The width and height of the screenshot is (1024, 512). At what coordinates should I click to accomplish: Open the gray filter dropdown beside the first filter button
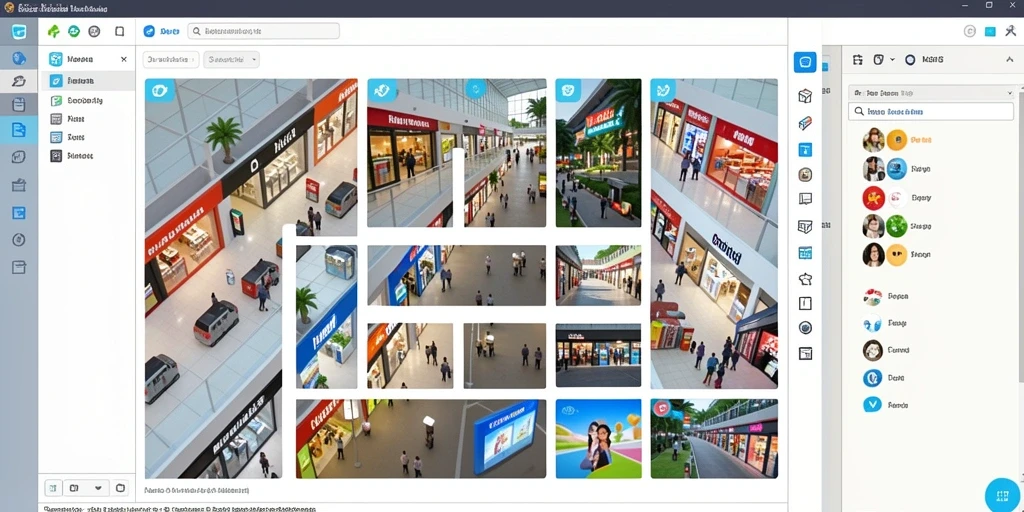pos(232,59)
